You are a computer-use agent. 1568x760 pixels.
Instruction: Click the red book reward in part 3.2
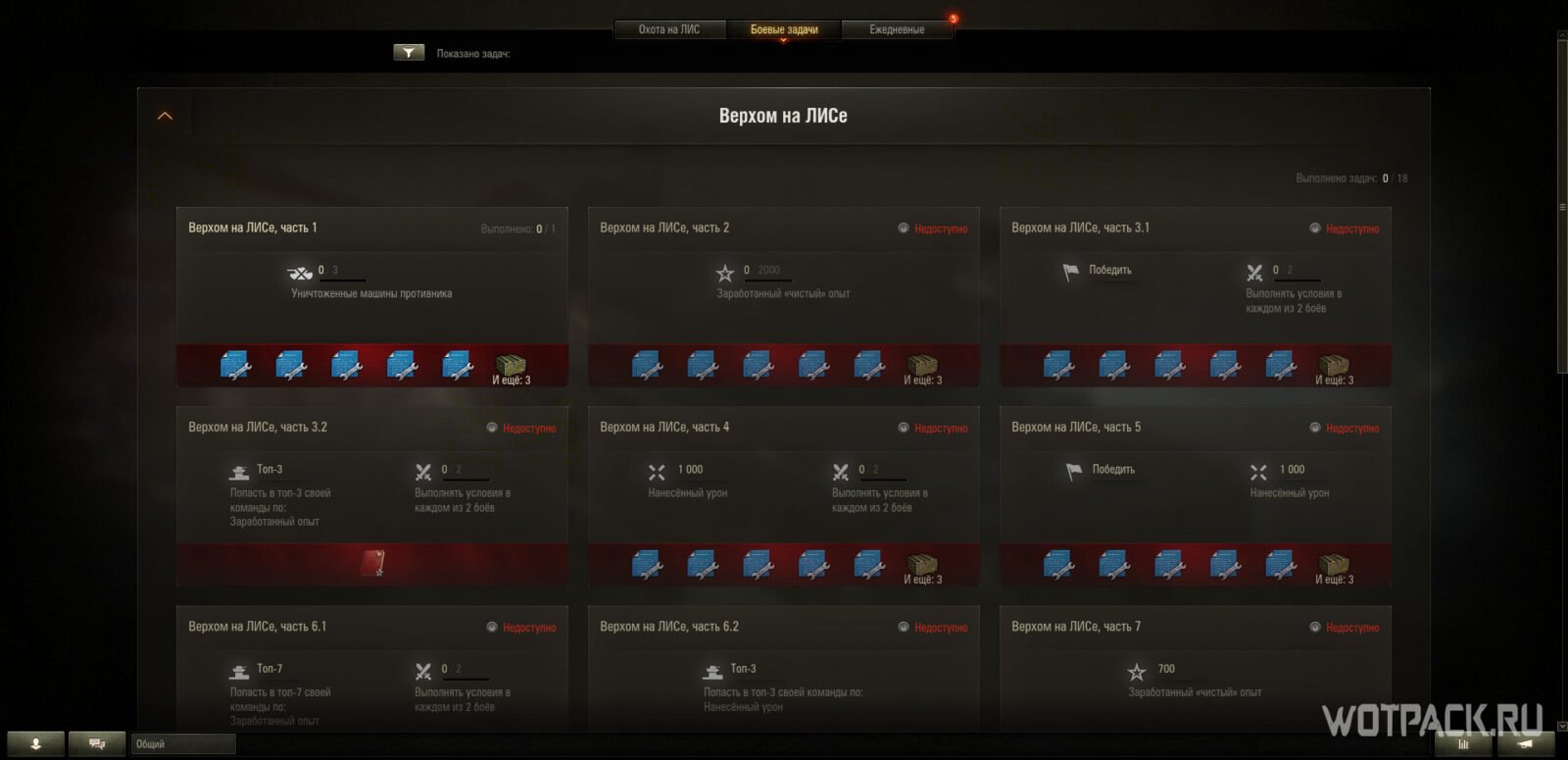pyautogui.click(x=372, y=563)
